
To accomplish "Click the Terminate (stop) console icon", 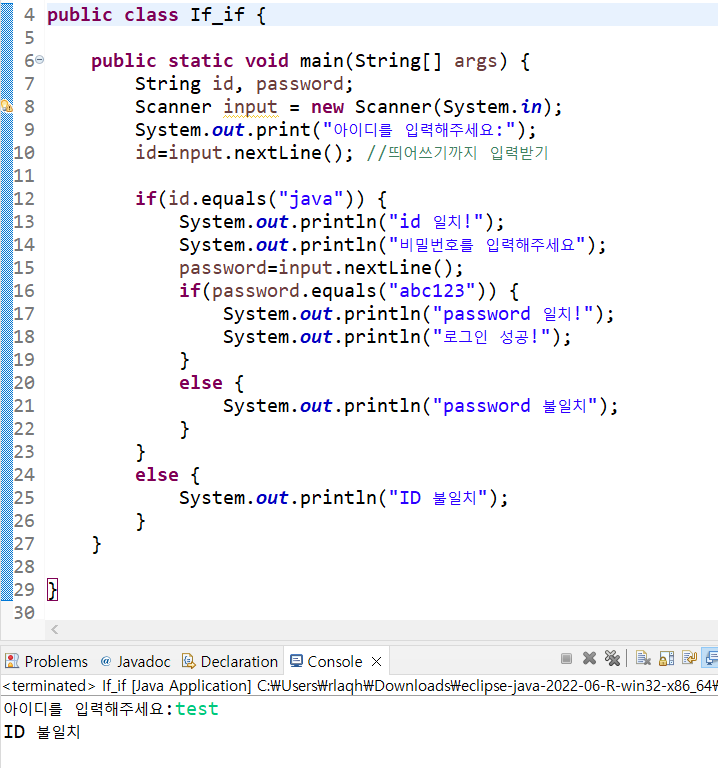I will (x=566, y=659).
